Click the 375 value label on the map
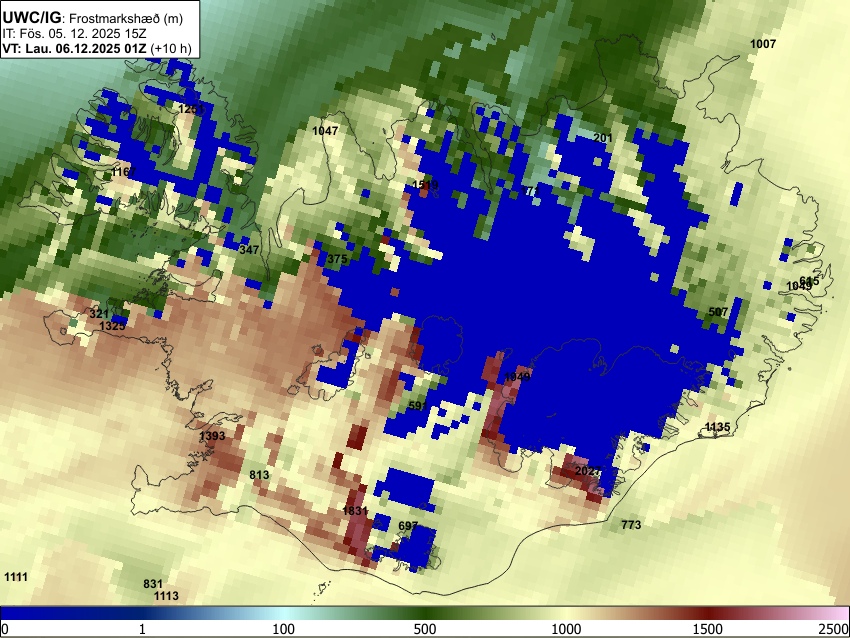The height and width of the screenshot is (638, 850). pyautogui.click(x=337, y=259)
